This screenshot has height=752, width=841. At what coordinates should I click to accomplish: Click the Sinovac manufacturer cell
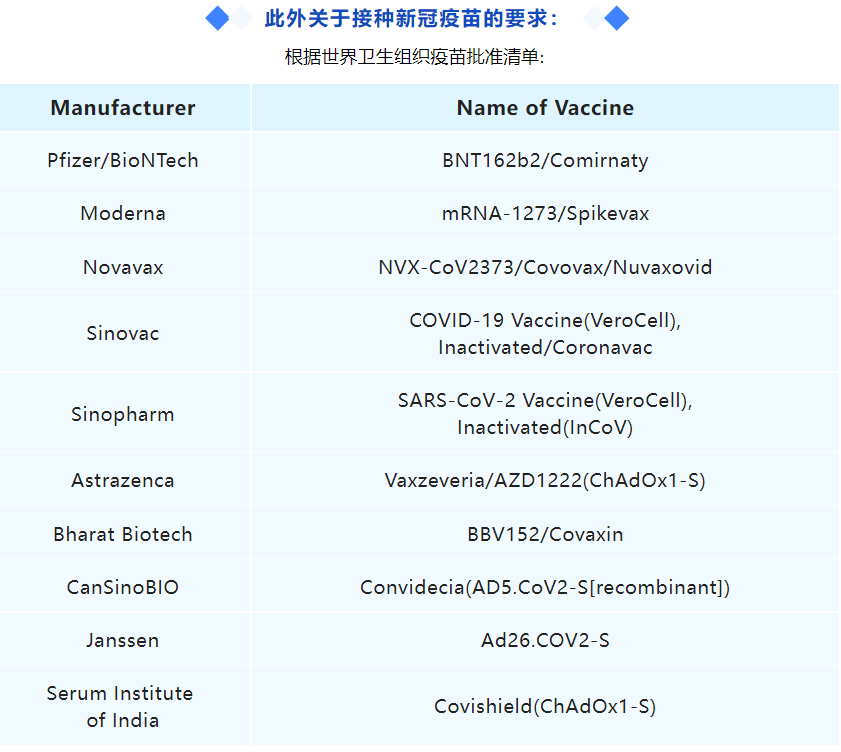point(123,333)
